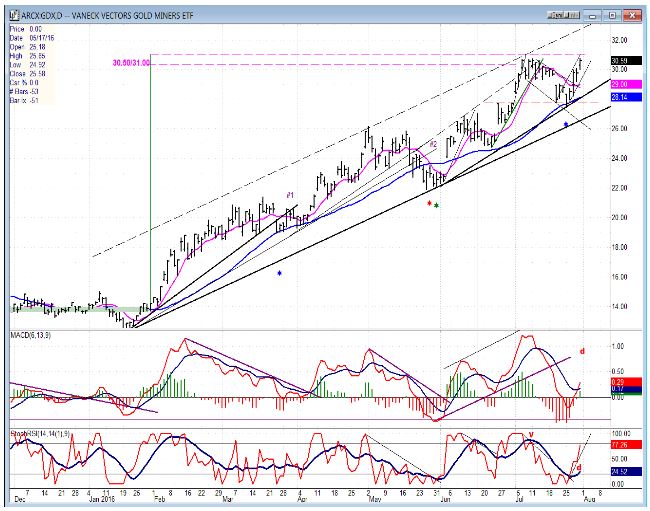Click the 1.00 label on MACD axis

tap(618, 346)
